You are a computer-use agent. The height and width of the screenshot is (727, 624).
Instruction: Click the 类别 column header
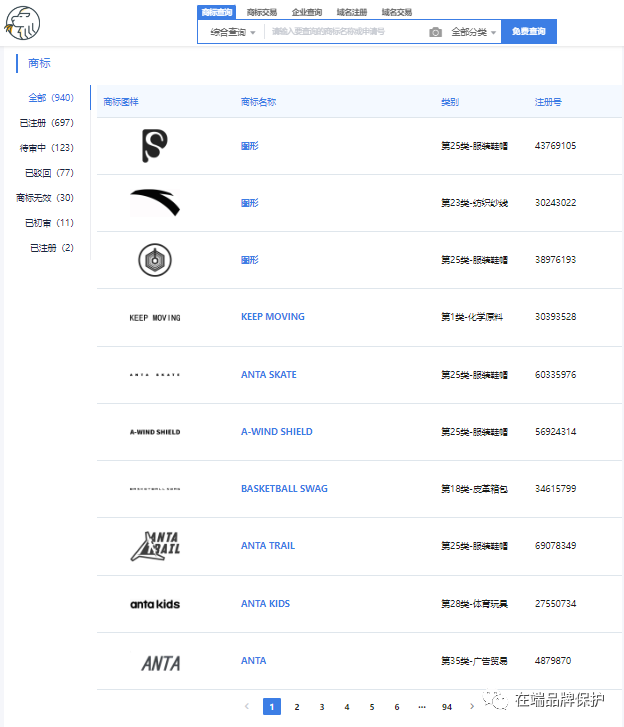pyautogui.click(x=450, y=102)
